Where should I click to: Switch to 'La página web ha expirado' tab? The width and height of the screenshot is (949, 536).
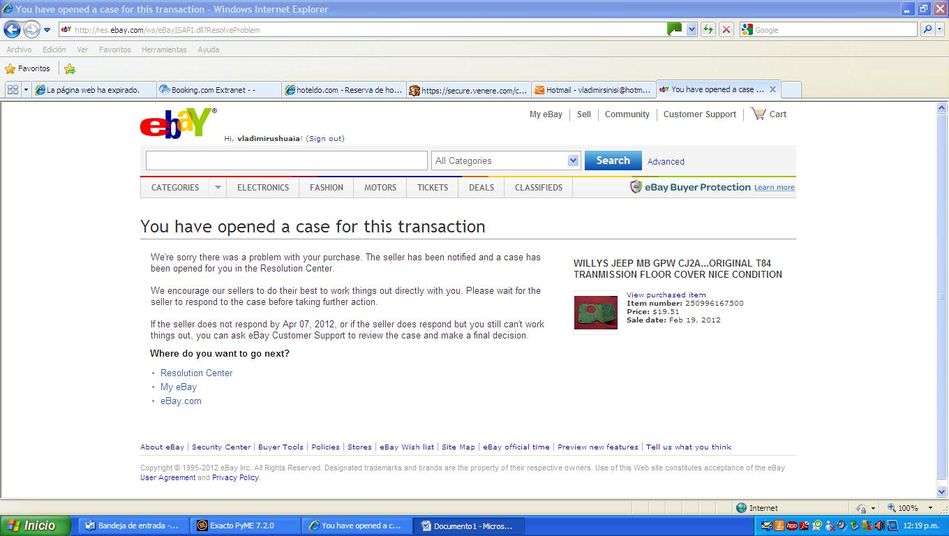pyautogui.click(x=93, y=90)
